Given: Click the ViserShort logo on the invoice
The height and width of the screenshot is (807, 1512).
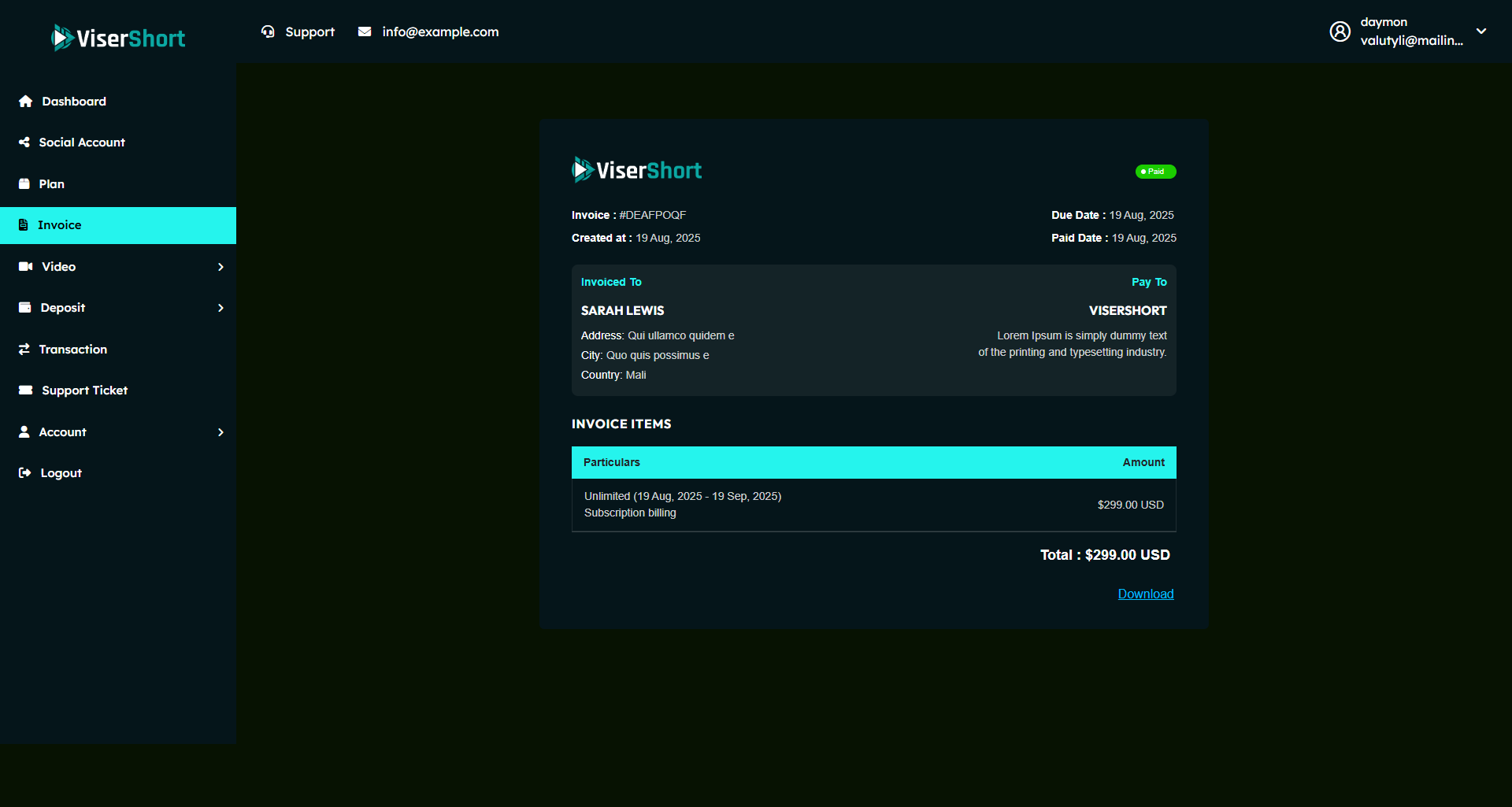Looking at the screenshot, I should click(637, 170).
